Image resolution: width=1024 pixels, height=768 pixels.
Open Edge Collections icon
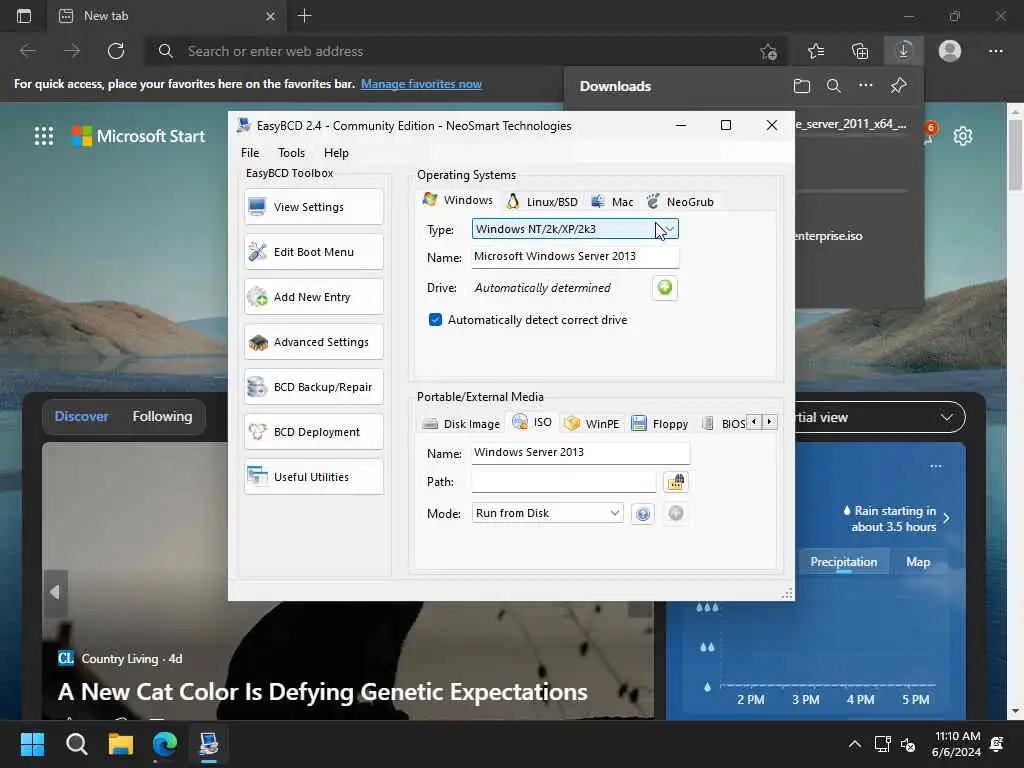[x=860, y=51]
